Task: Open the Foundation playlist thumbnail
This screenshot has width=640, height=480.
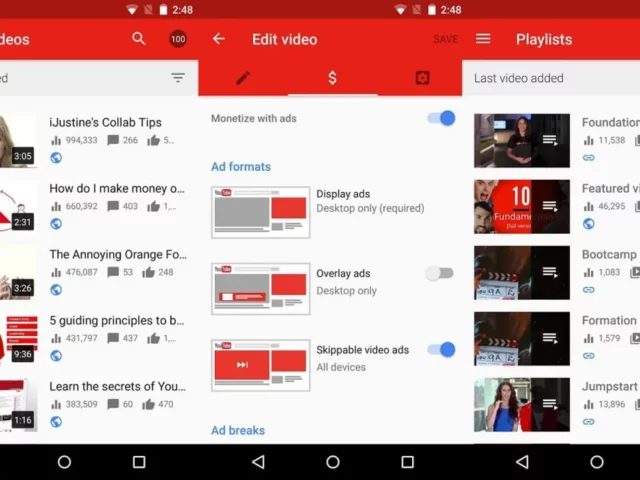Action: tap(522, 141)
